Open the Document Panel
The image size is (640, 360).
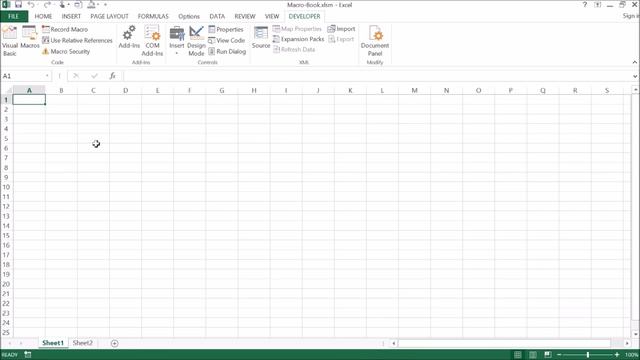pyautogui.click(x=375, y=41)
